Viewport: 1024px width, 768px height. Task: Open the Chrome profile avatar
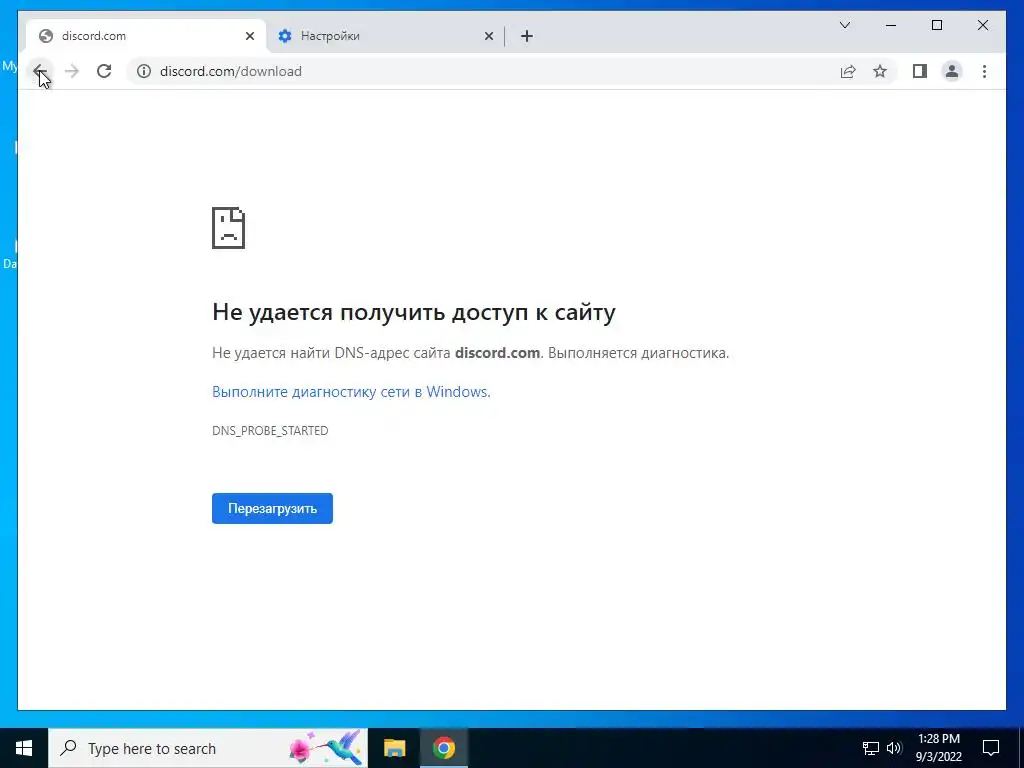click(952, 71)
